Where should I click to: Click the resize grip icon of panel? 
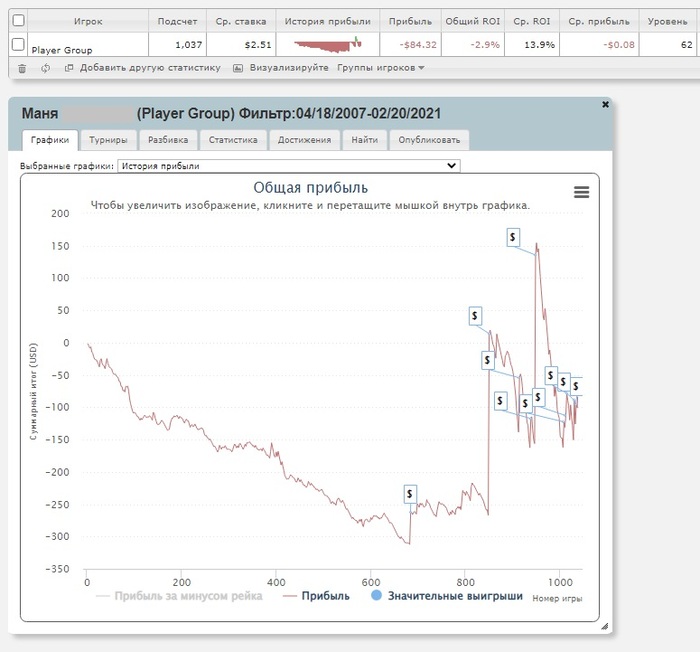[604, 626]
